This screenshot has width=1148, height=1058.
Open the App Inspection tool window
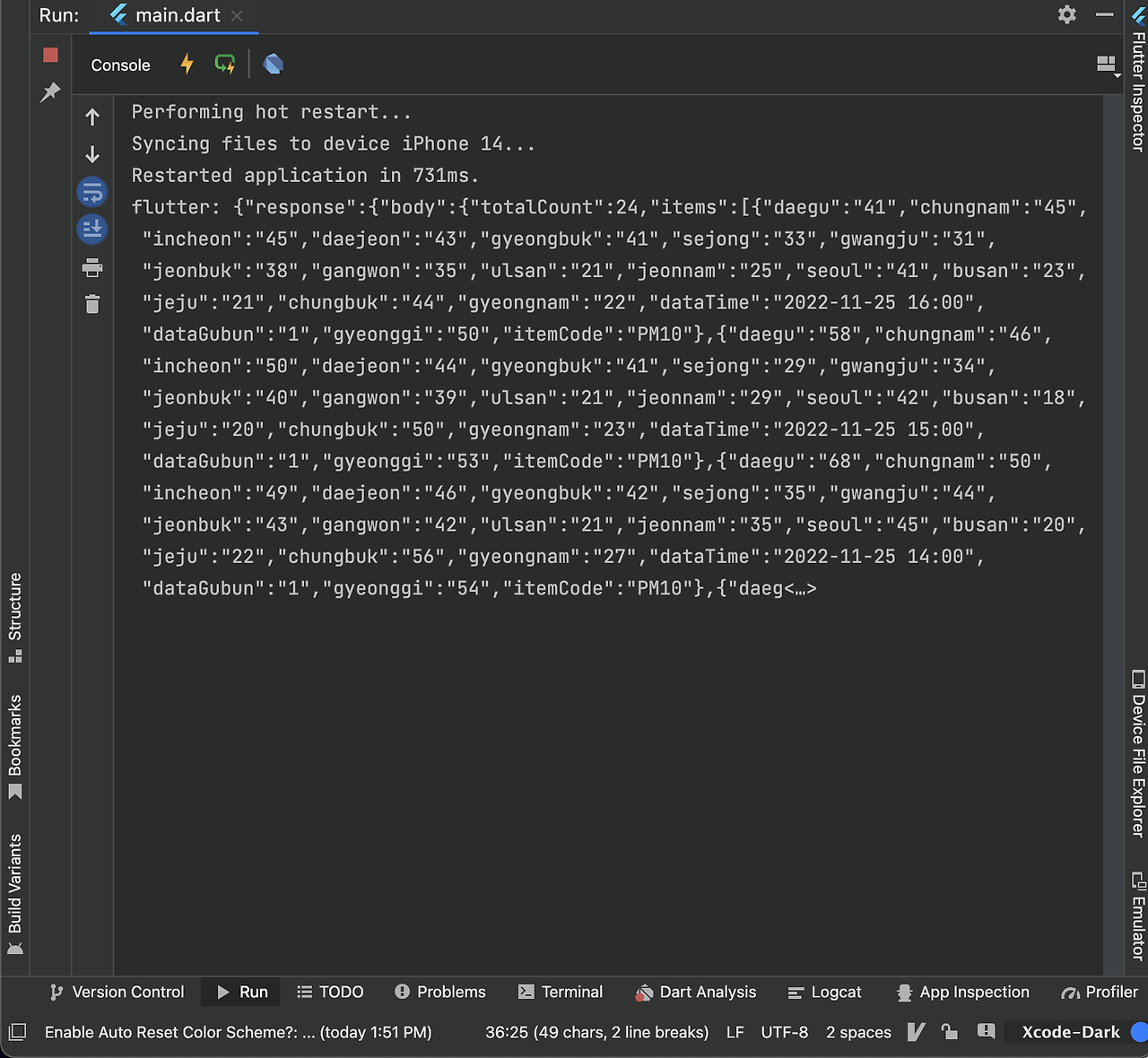(962, 992)
